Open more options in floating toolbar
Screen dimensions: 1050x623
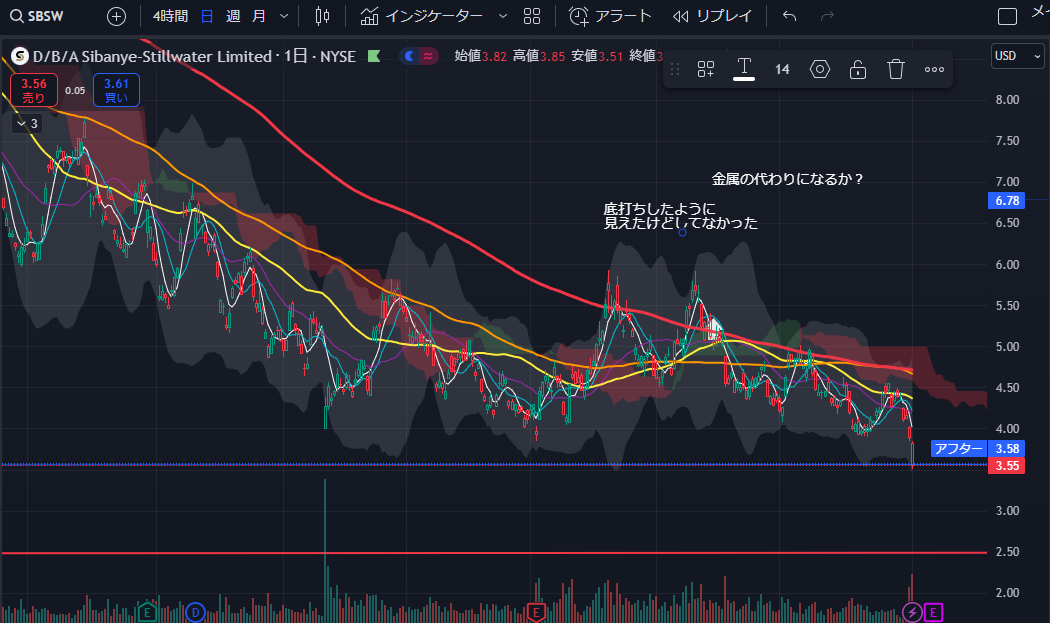(934, 69)
